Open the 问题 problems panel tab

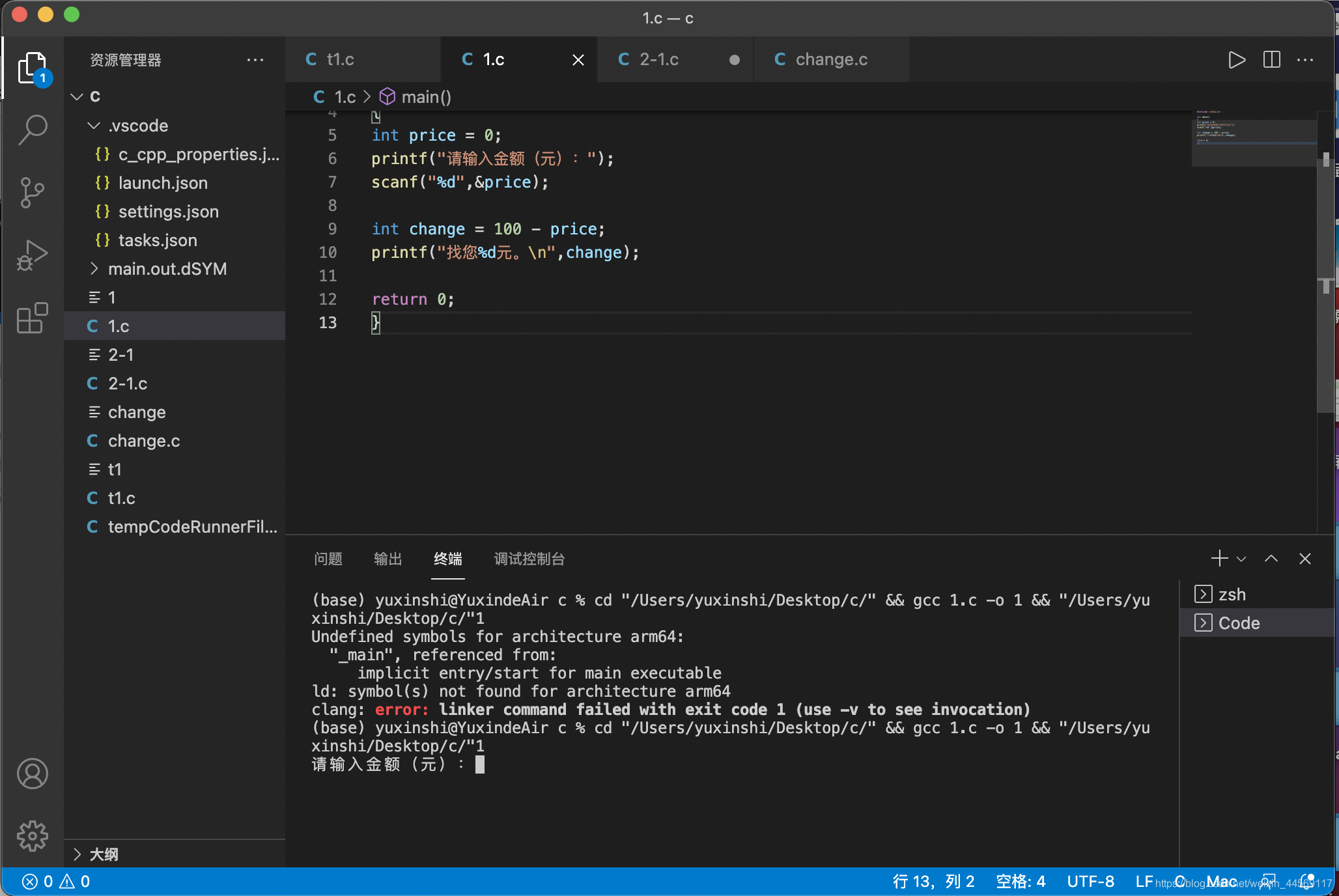328,559
